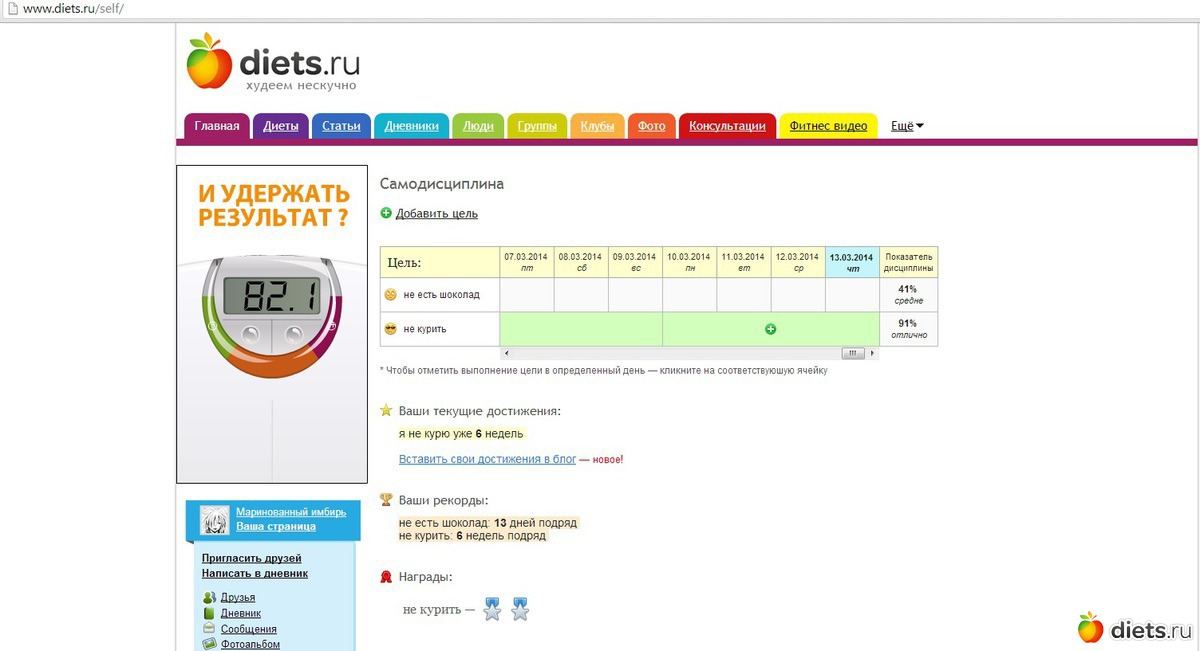Screen dimensions: 1200x651
Task: Expand the Ещё dropdown menu
Action: pyautogui.click(x=907, y=126)
